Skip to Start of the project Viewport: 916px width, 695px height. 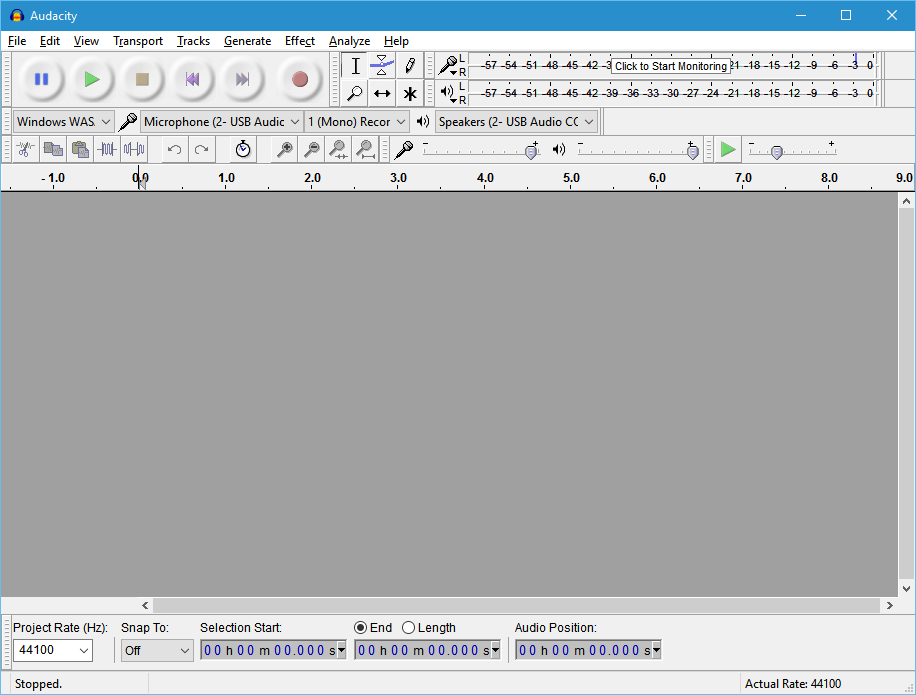click(x=192, y=79)
